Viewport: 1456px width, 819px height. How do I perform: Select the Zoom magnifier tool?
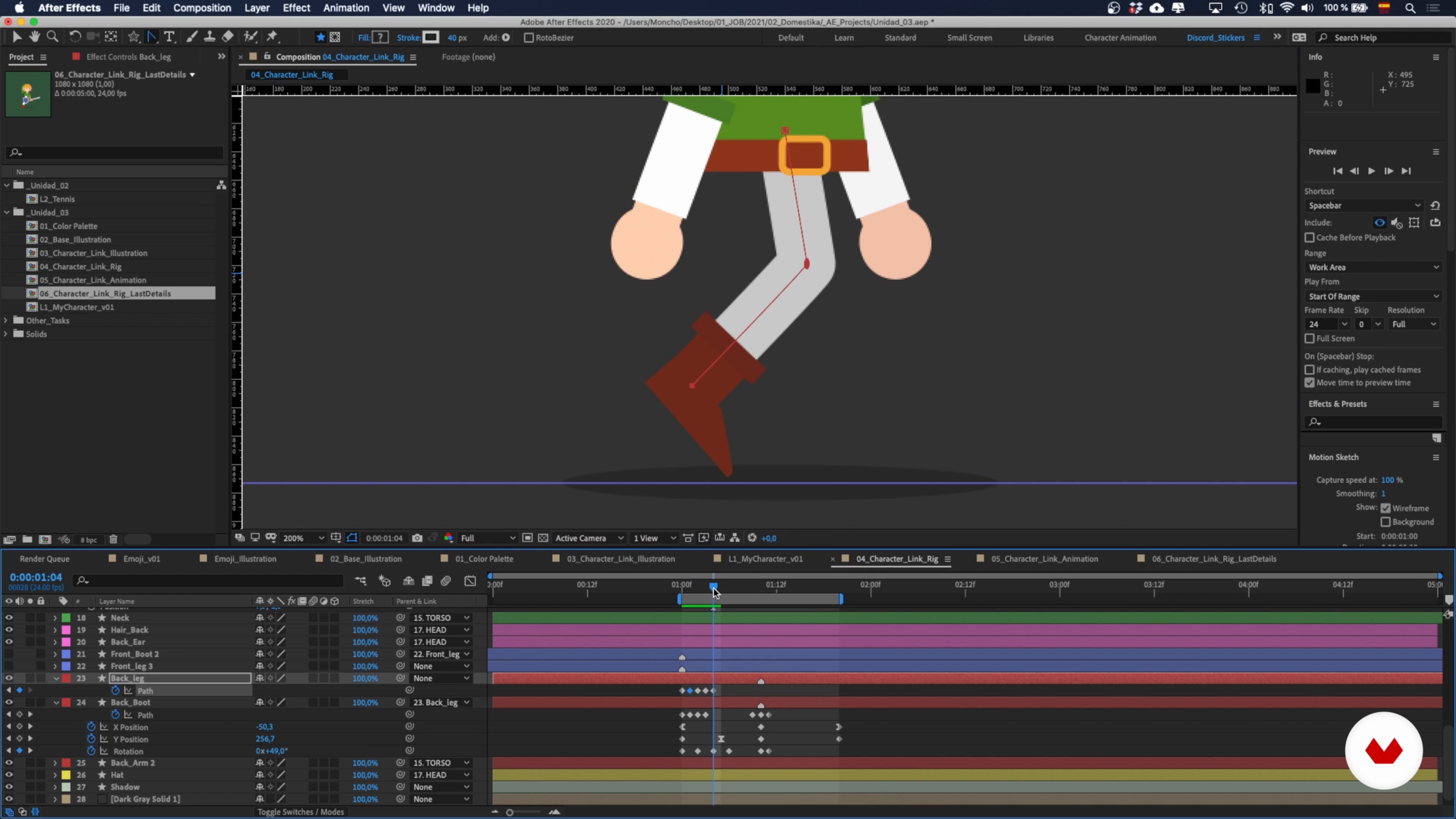pos(53,37)
